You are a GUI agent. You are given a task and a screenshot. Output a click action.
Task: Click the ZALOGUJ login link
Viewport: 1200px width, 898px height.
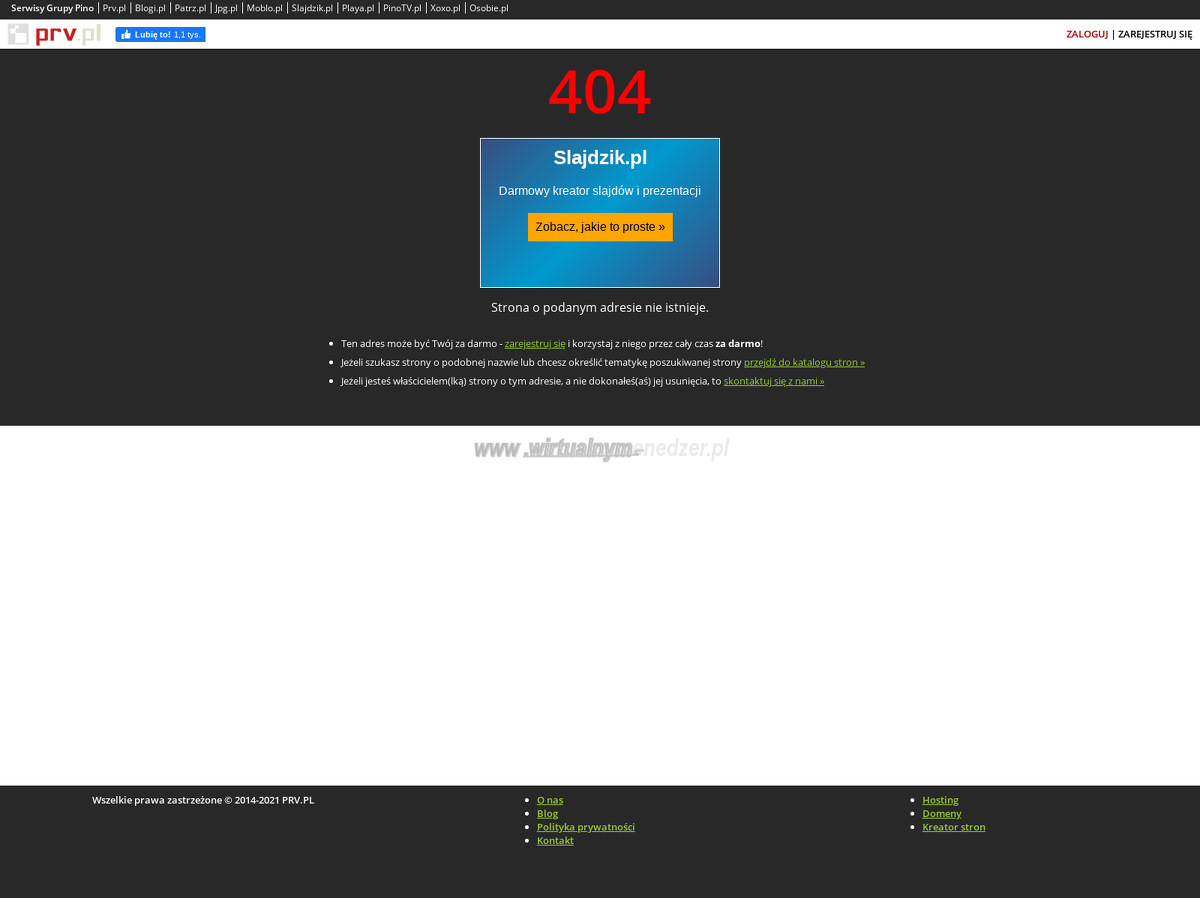tap(1087, 34)
